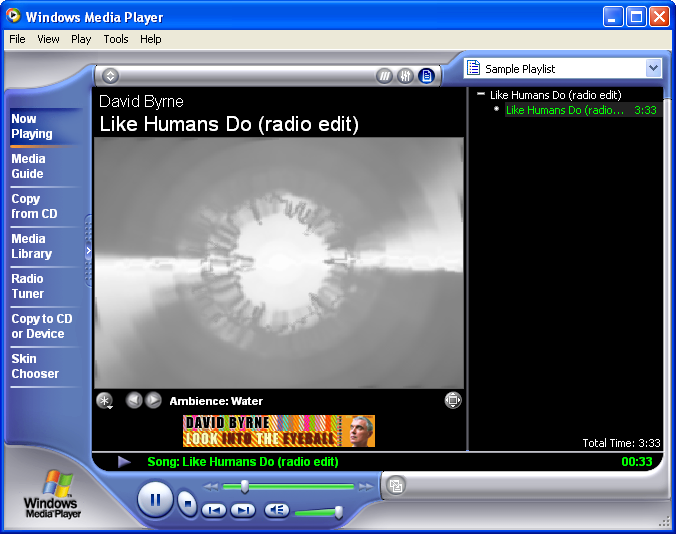This screenshot has width=676, height=534.
Task: Open visualization selection asterisk menu
Action: pyautogui.click(x=104, y=401)
